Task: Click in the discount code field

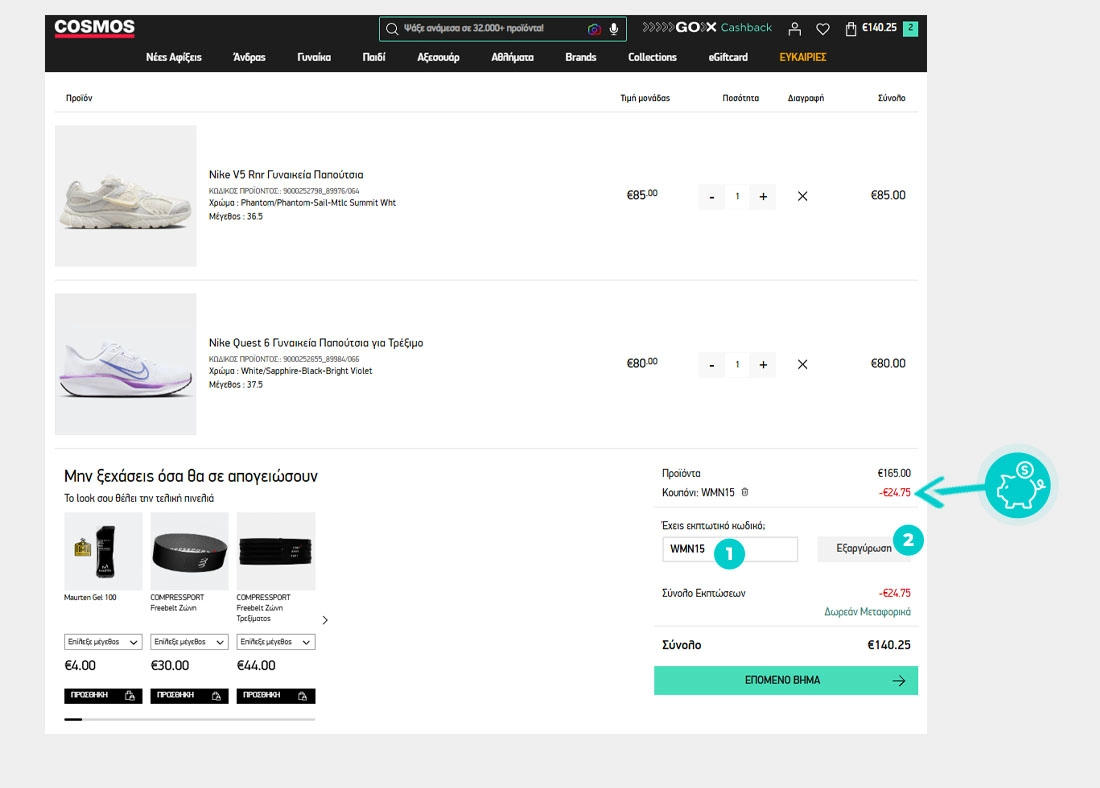Action: point(730,549)
